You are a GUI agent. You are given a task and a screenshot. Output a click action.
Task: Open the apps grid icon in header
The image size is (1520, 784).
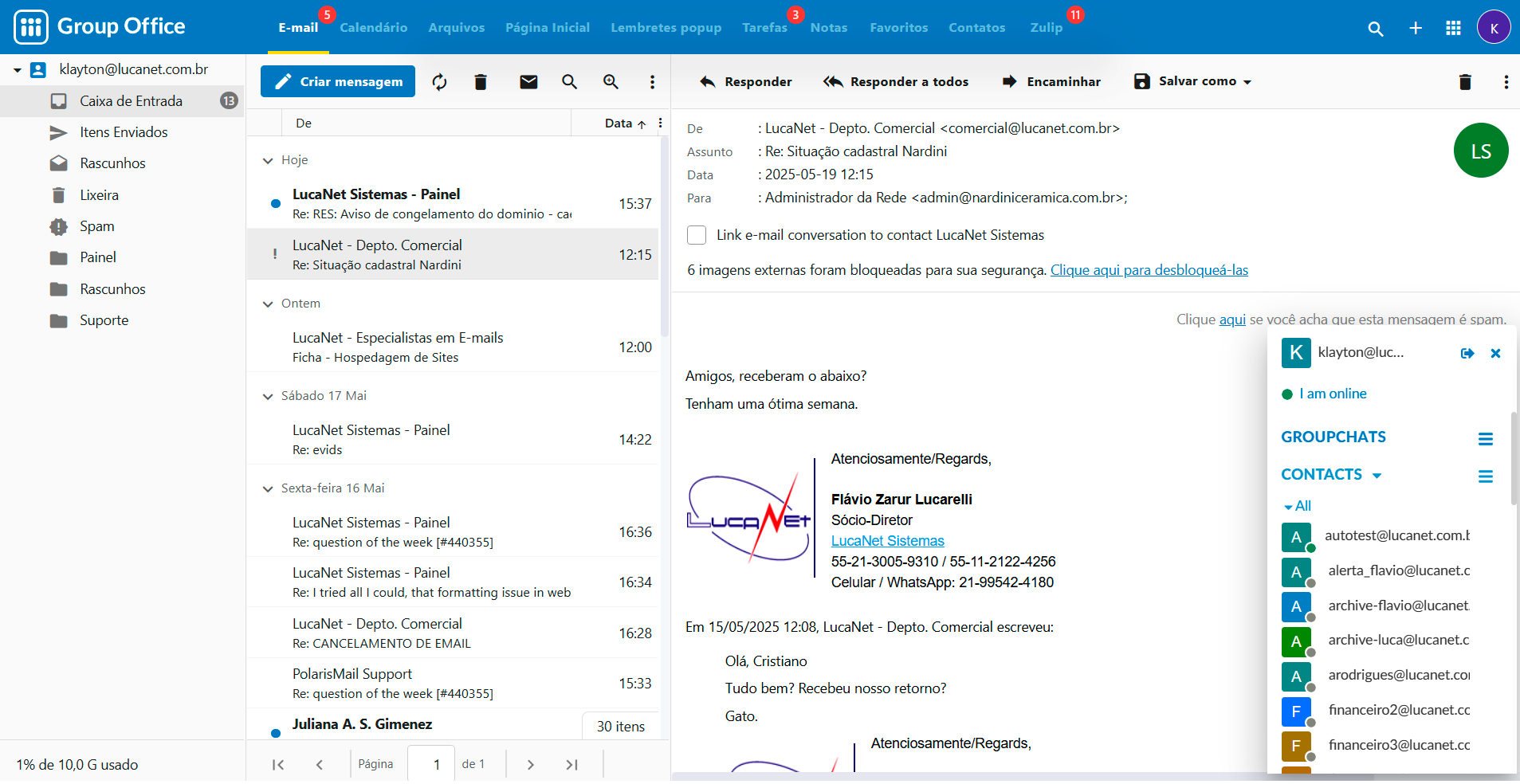[x=1453, y=28]
